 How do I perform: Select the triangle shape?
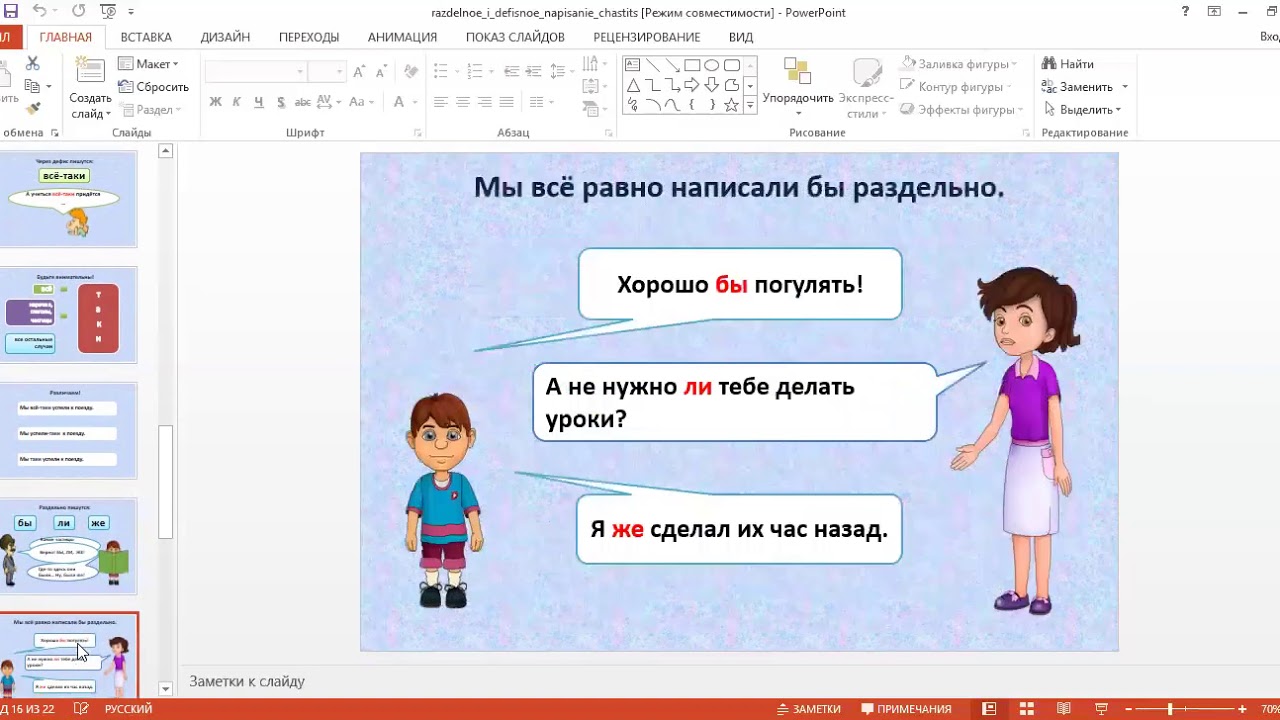click(x=632, y=85)
